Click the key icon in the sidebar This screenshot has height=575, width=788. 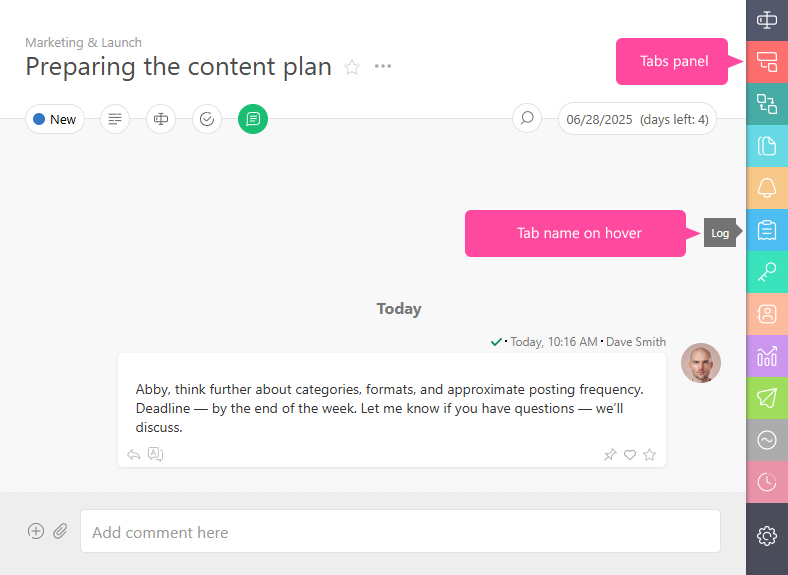[x=767, y=272]
